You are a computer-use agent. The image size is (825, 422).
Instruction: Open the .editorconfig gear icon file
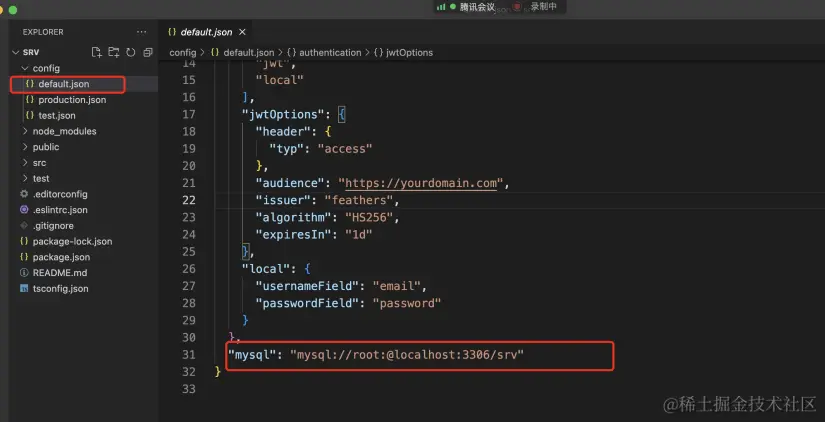pos(24,194)
